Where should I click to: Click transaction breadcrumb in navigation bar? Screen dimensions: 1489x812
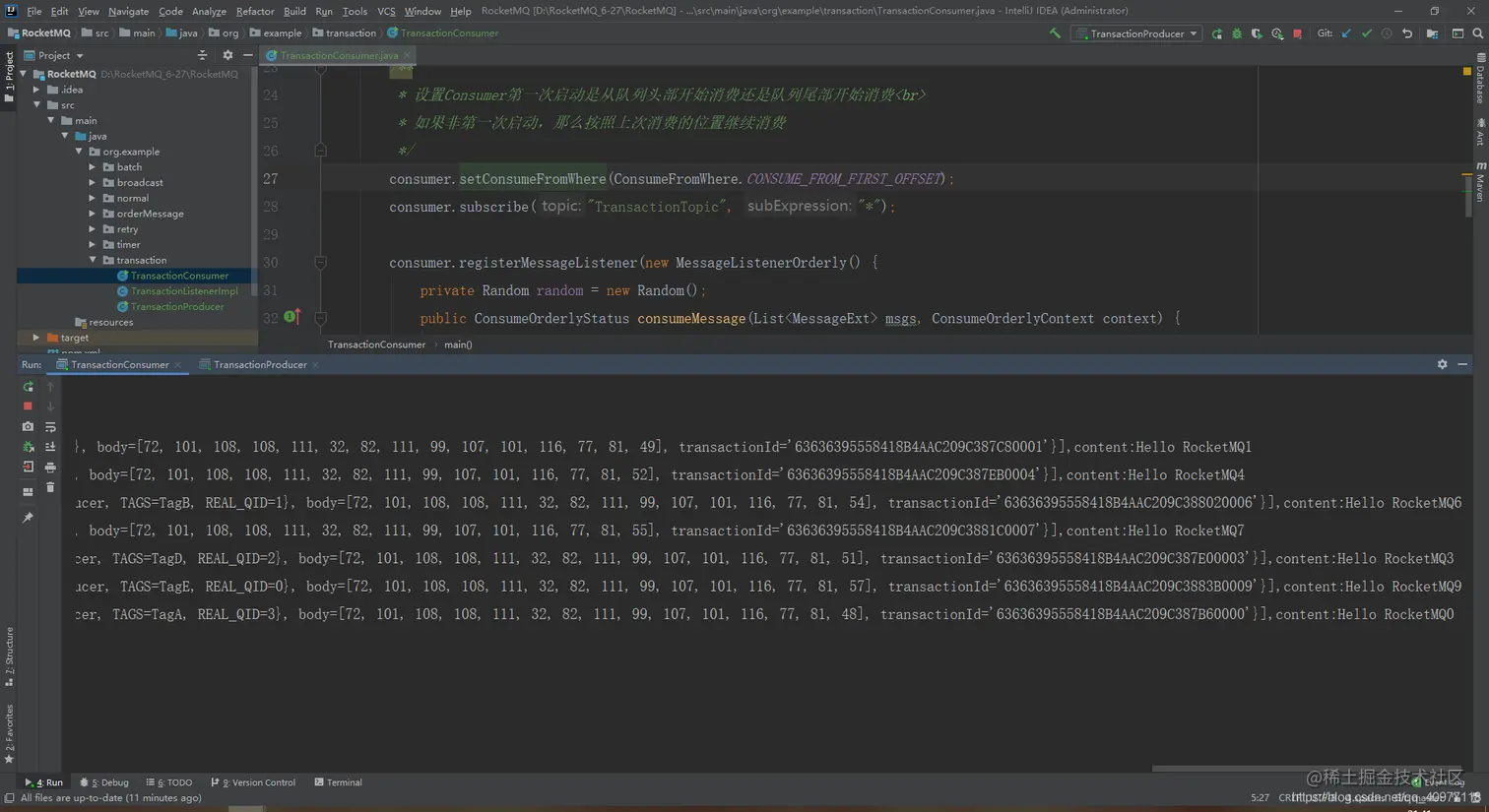pos(345,32)
